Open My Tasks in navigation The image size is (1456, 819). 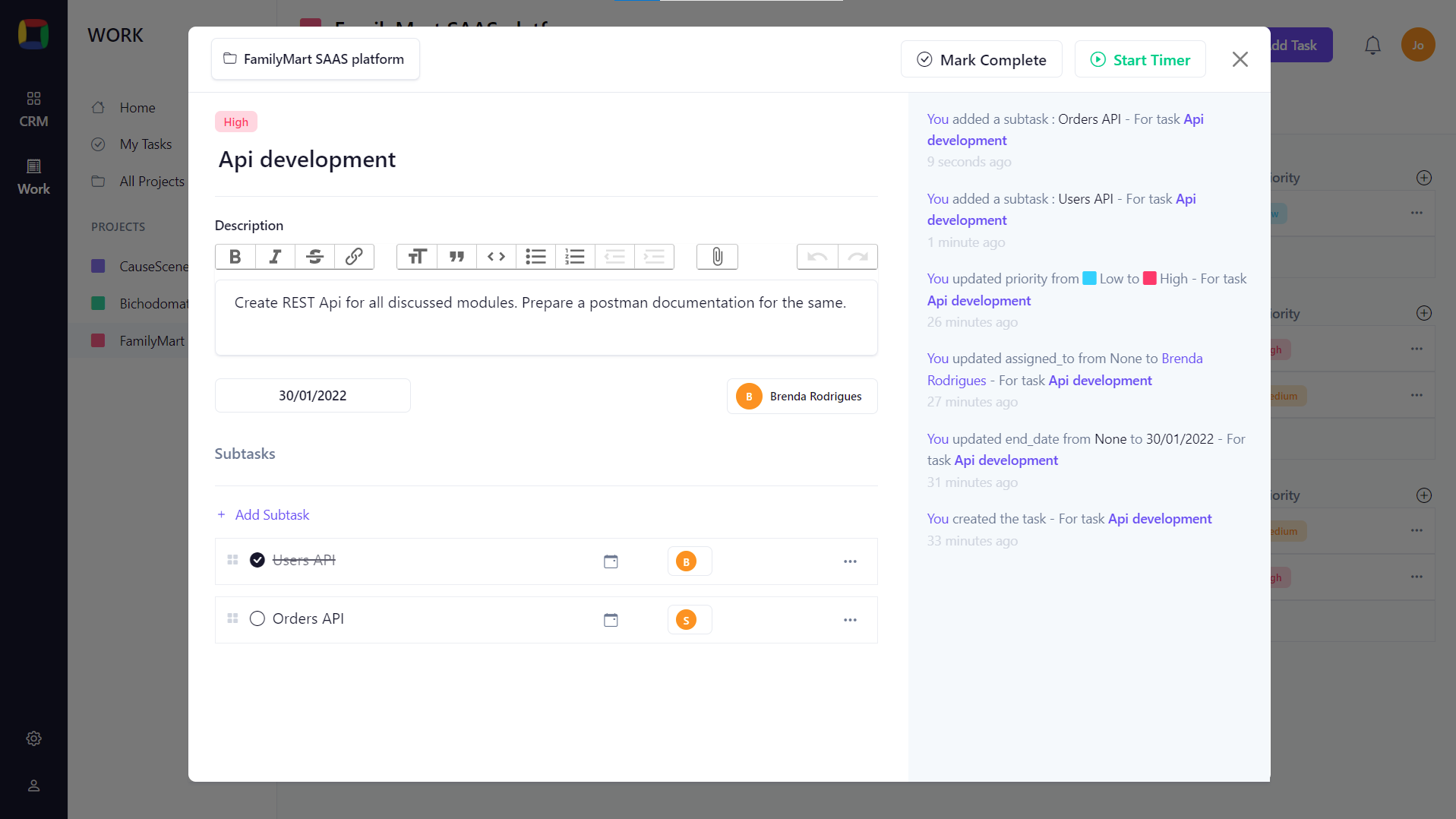tap(145, 144)
